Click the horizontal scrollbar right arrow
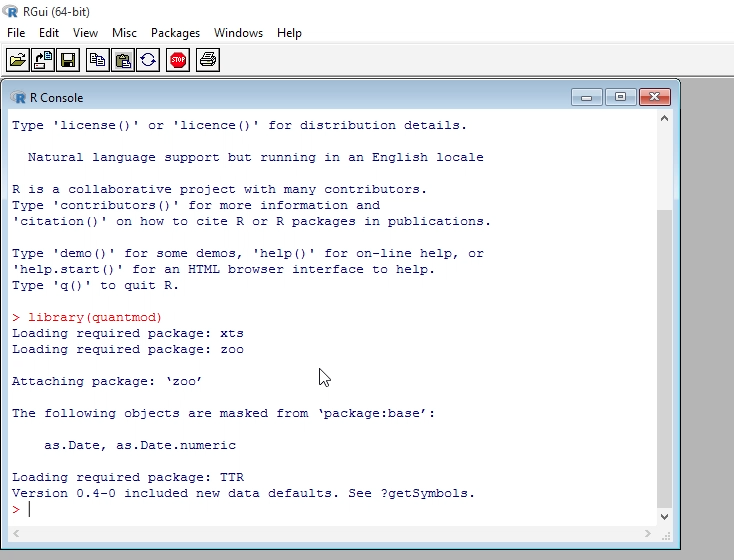Image resolution: width=734 pixels, height=560 pixels. click(648, 533)
